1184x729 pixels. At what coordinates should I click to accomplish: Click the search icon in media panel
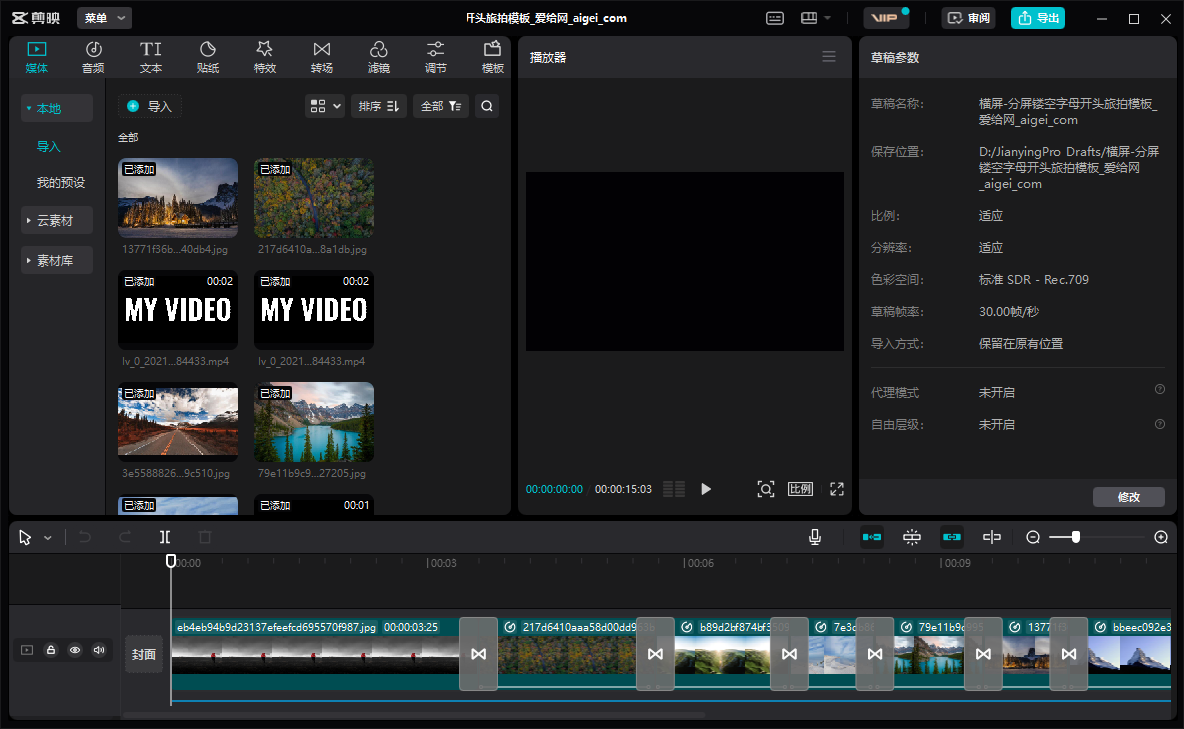[x=486, y=106]
